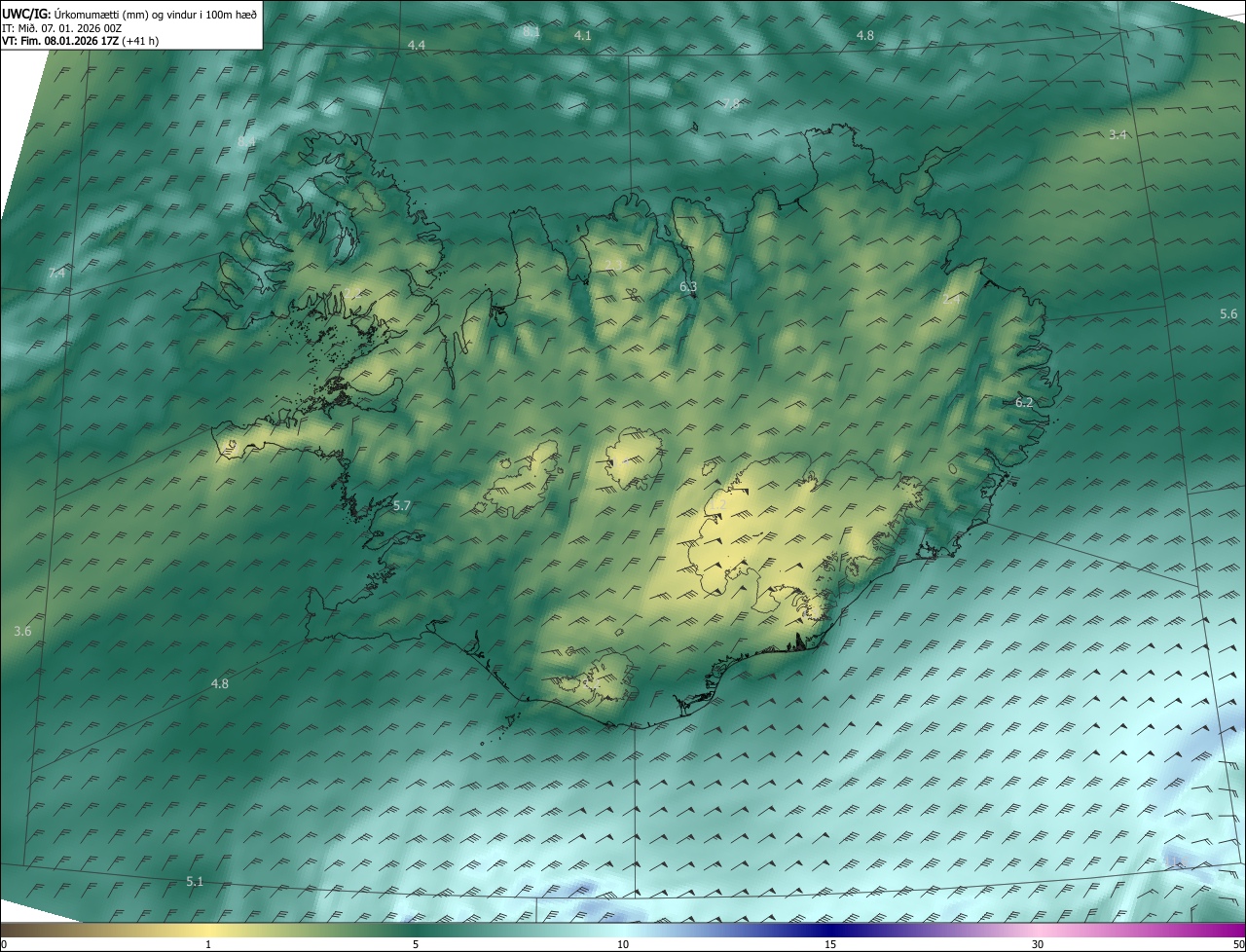The width and height of the screenshot is (1246, 952).
Task: Click the 7.8 value label on the map
Action: [x=731, y=103]
